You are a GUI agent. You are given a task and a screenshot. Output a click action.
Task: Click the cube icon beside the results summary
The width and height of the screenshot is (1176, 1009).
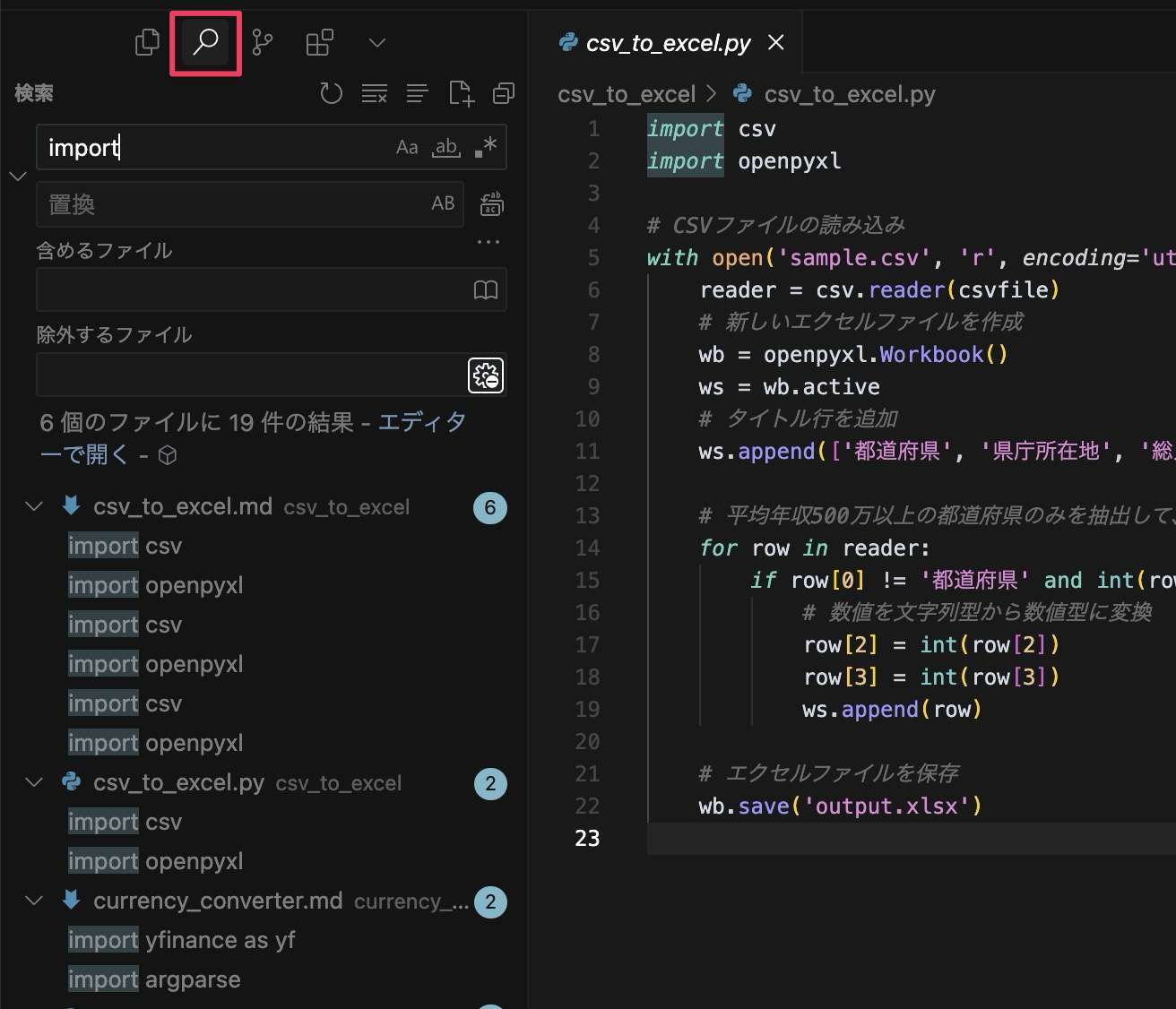168,455
